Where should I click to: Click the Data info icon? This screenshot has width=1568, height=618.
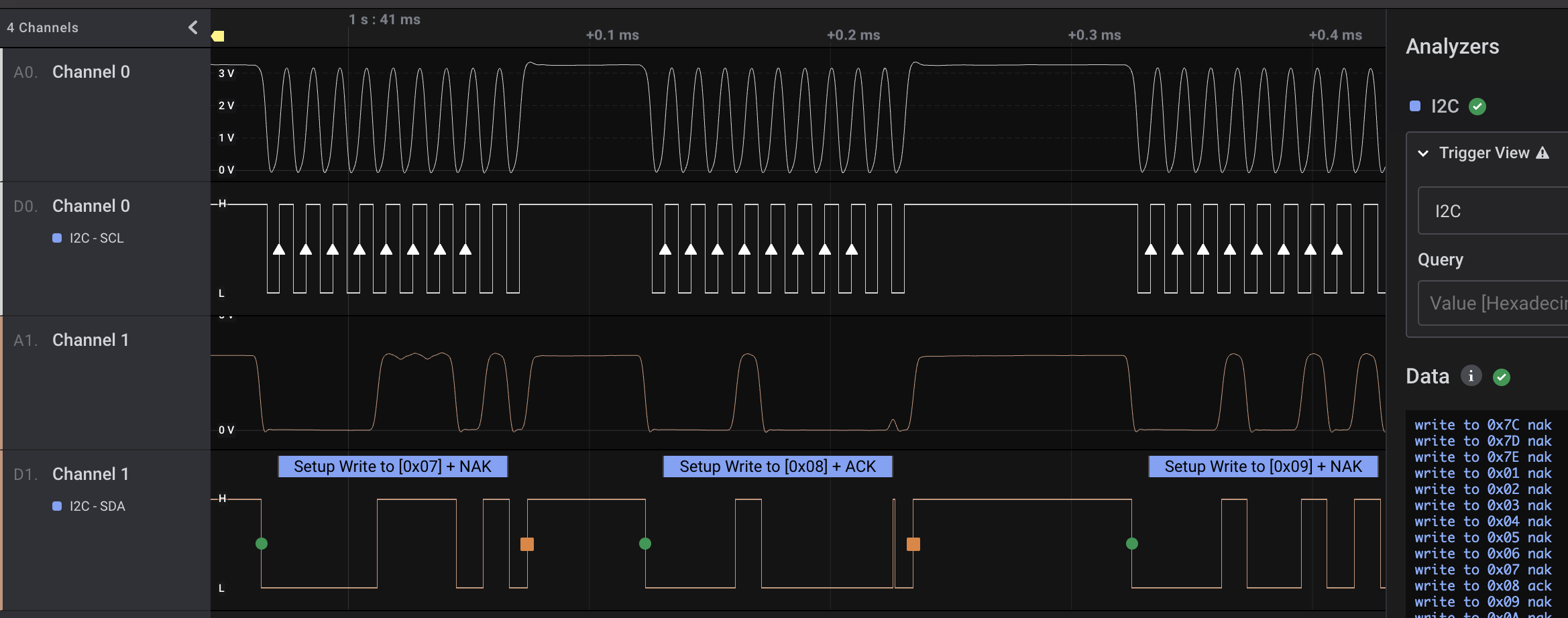(x=1471, y=376)
